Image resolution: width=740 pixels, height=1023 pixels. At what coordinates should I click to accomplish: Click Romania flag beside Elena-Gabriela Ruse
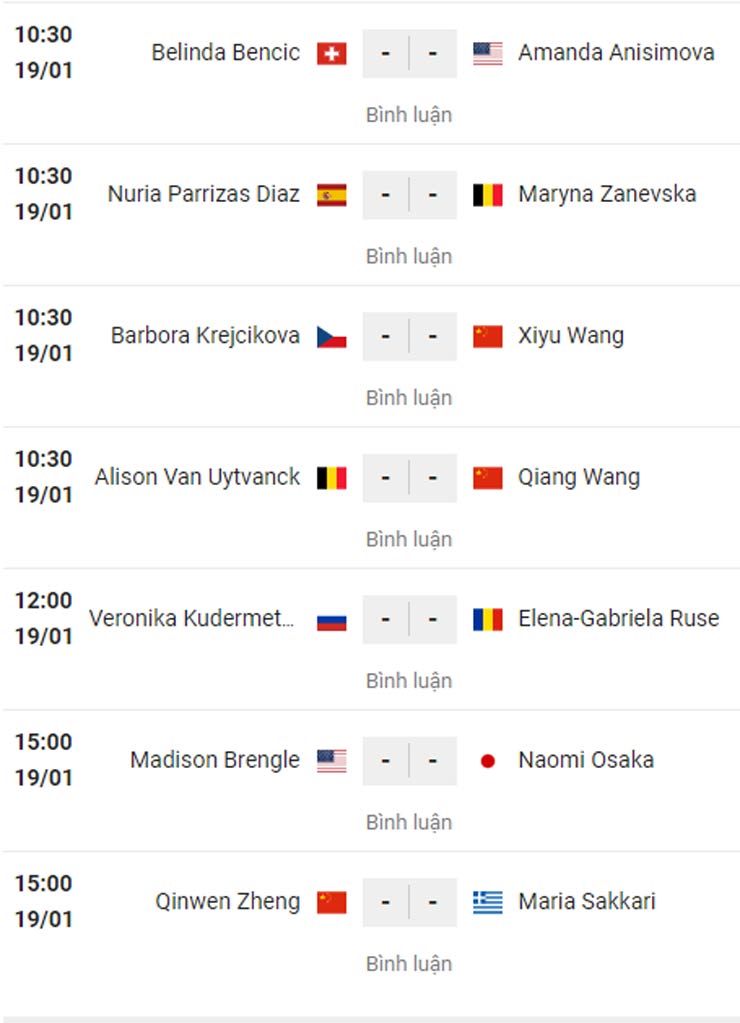488,620
